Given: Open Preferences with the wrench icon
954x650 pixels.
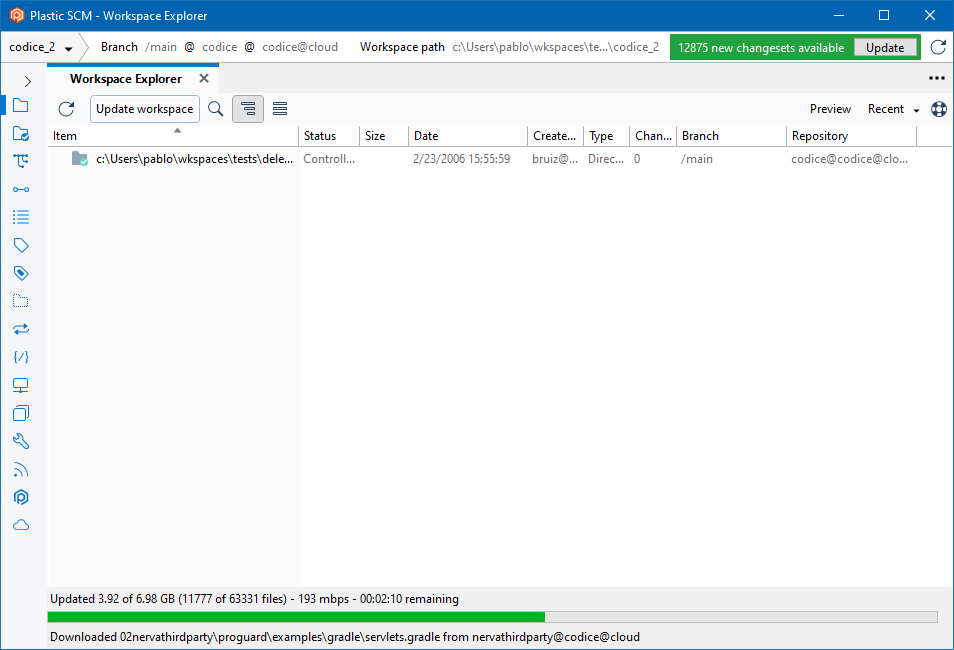Looking at the screenshot, I should [x=21, y=440].
